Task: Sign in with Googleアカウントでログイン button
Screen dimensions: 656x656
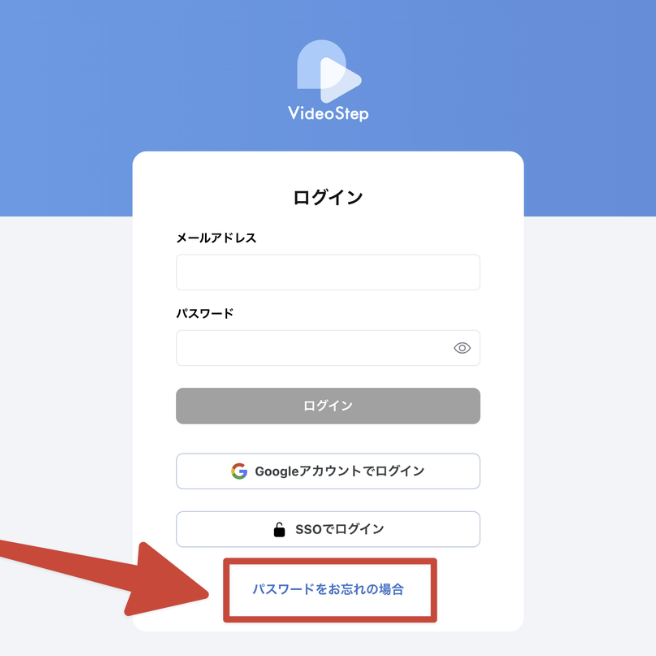Action: (x=328, y=471)
